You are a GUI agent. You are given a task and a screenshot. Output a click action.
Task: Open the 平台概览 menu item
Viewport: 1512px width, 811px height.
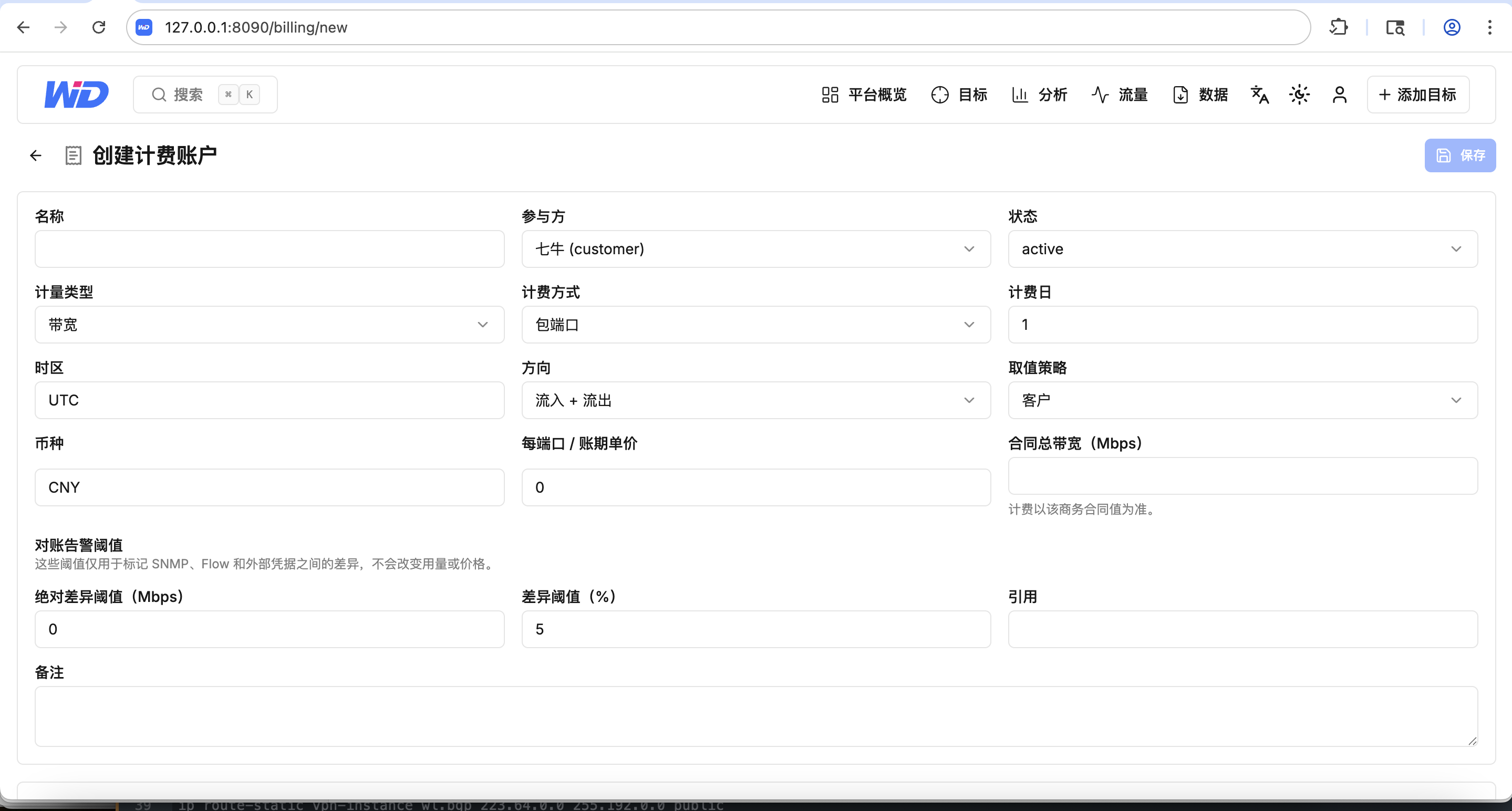[x=864, y=95]
